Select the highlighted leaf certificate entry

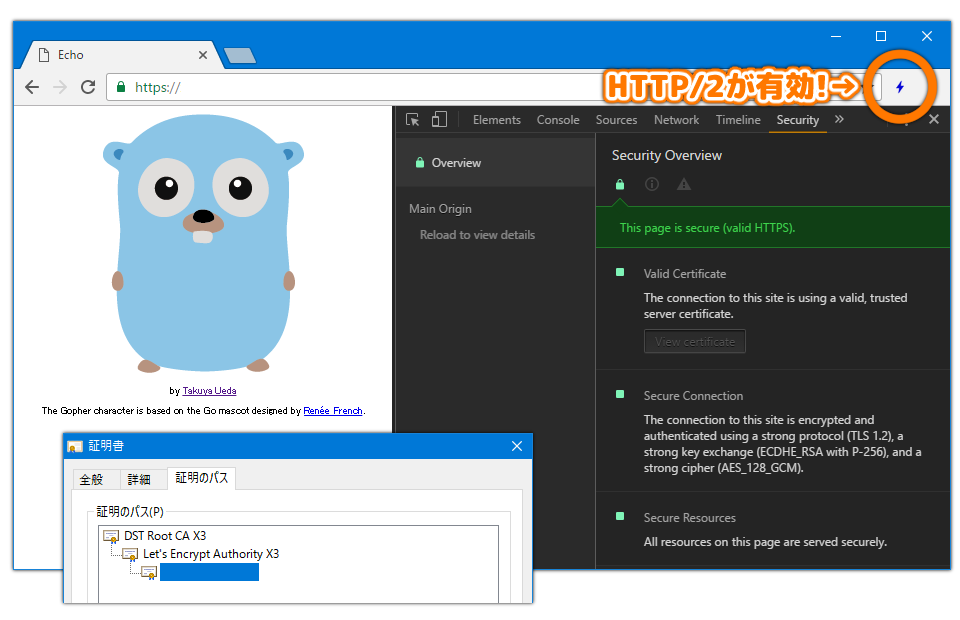coord(209,572)
